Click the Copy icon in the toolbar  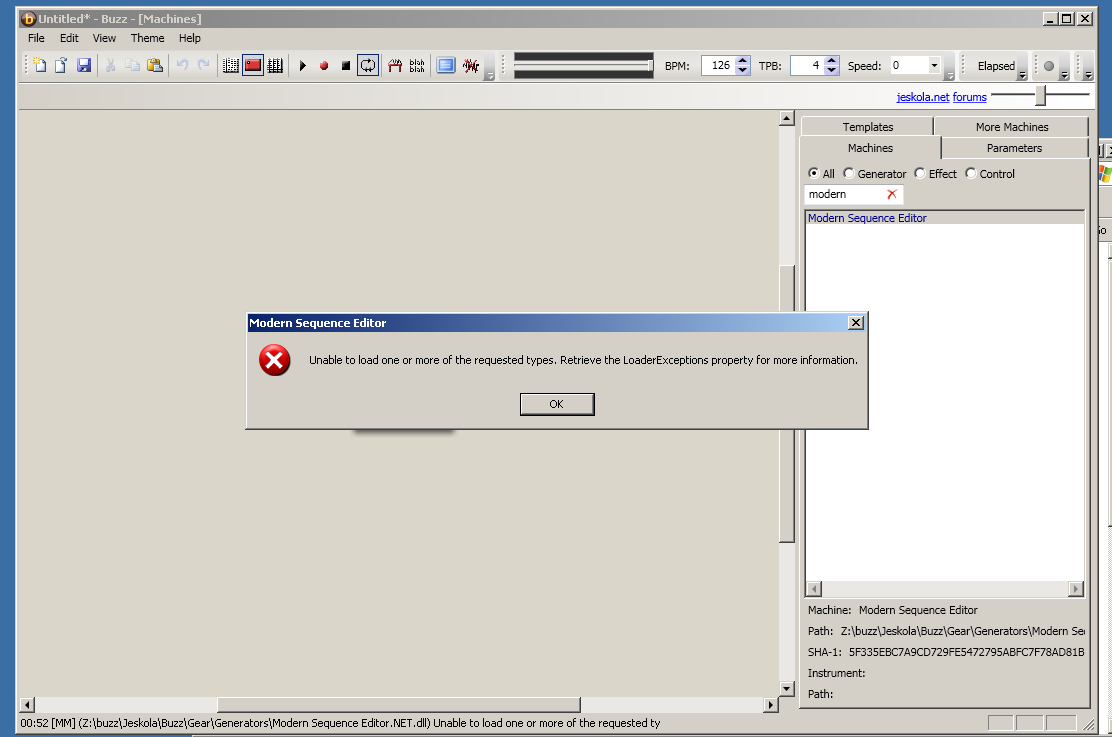[133, 66]
